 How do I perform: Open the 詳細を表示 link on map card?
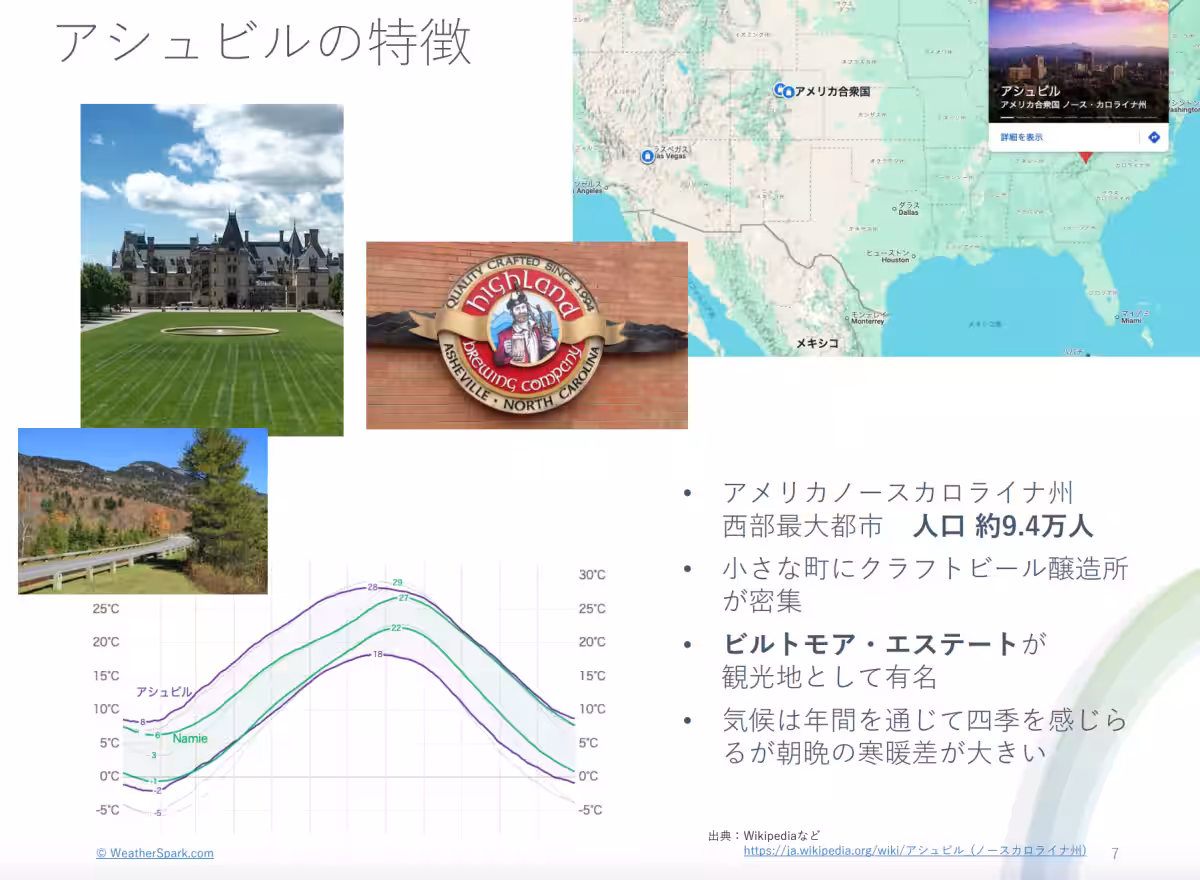[1021, 137]
